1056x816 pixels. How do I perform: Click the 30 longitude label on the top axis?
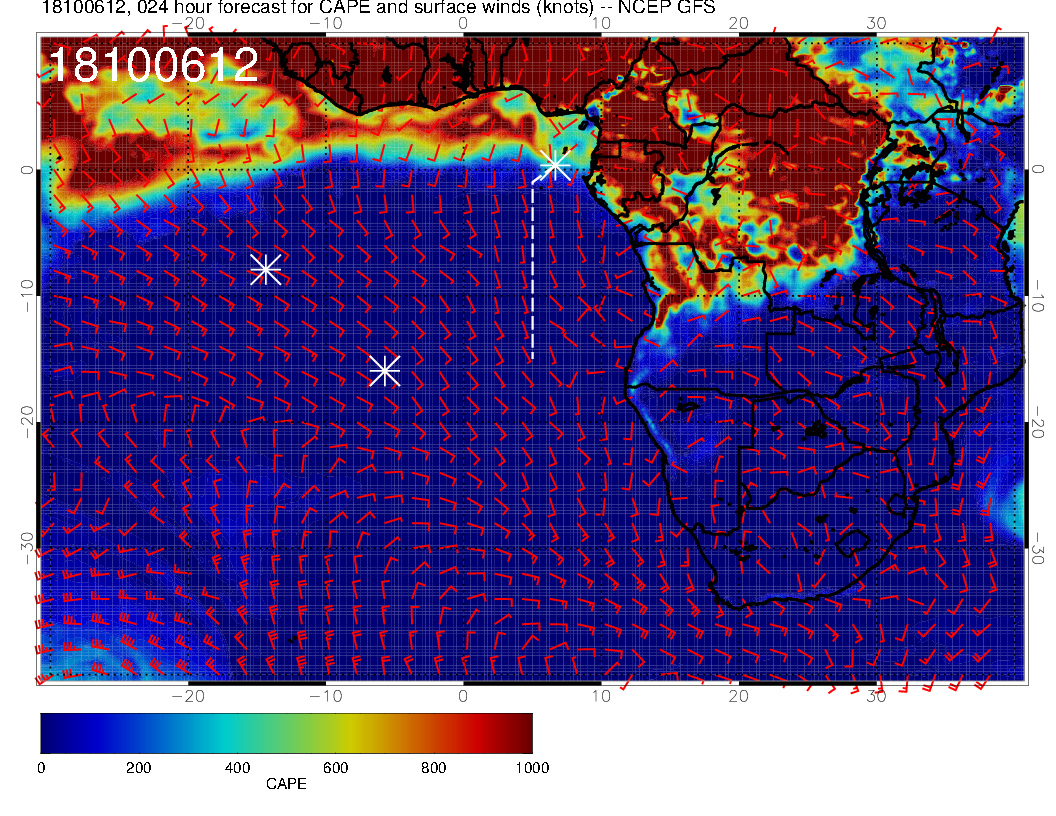point(877,22)
